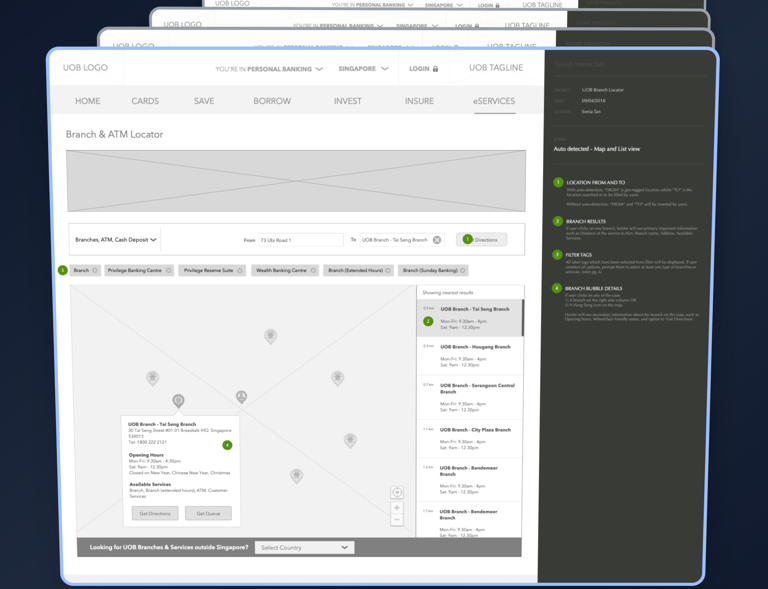Remove the Branch (Sunday Banking) filter tag

coord(462,270)
